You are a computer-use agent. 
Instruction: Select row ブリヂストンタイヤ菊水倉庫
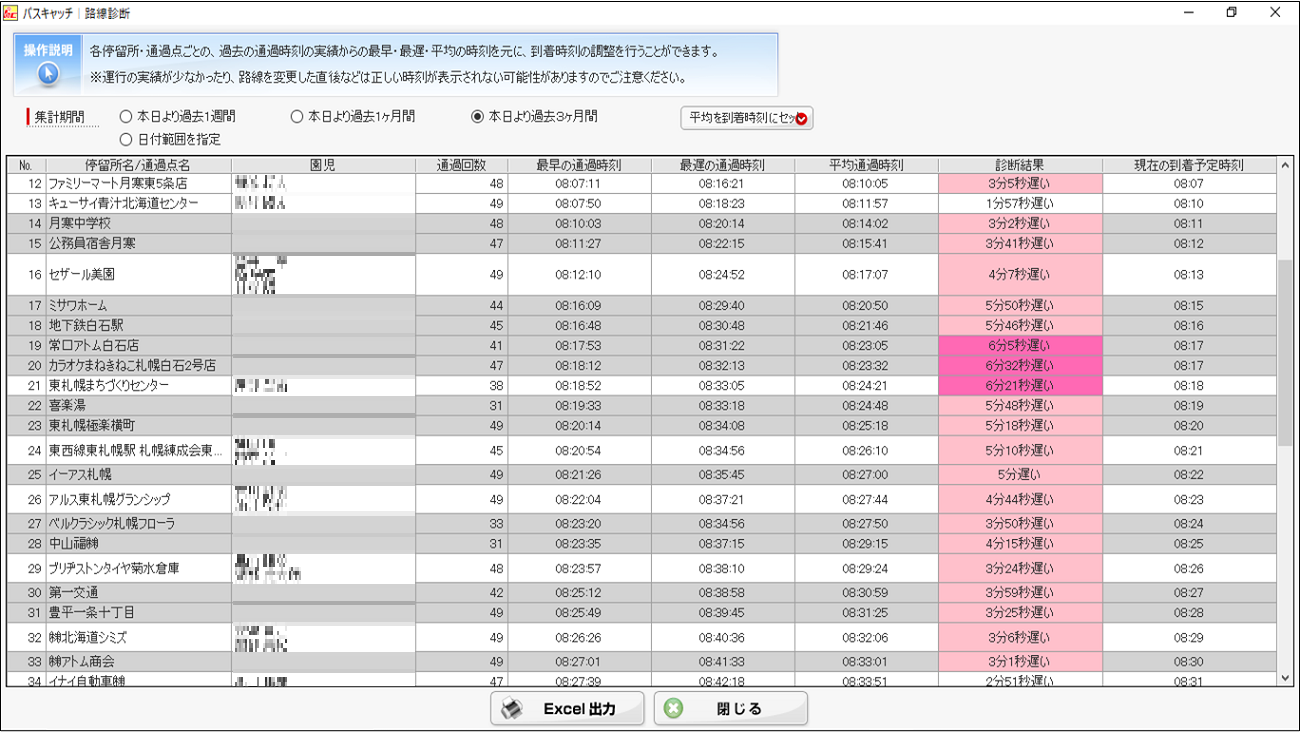pos(642,568)
